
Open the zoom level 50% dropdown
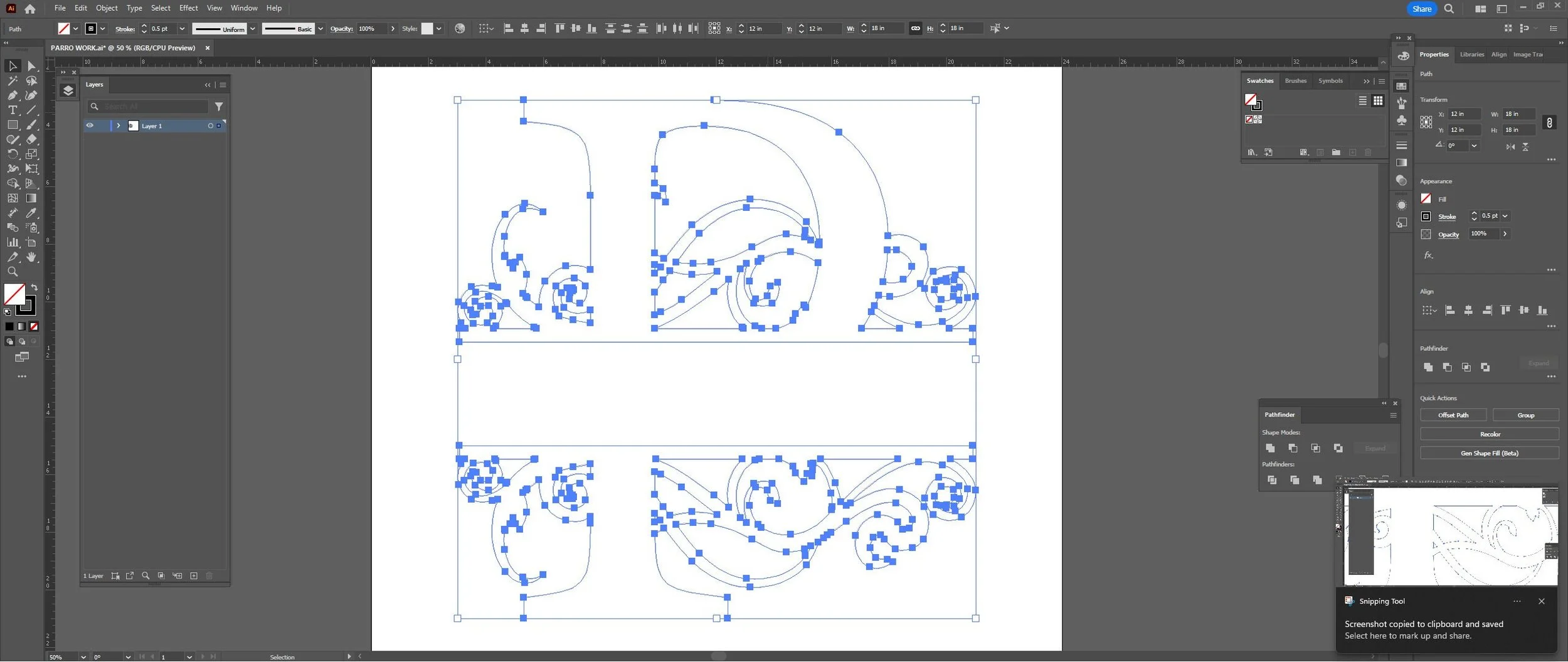tap(83, 657)
